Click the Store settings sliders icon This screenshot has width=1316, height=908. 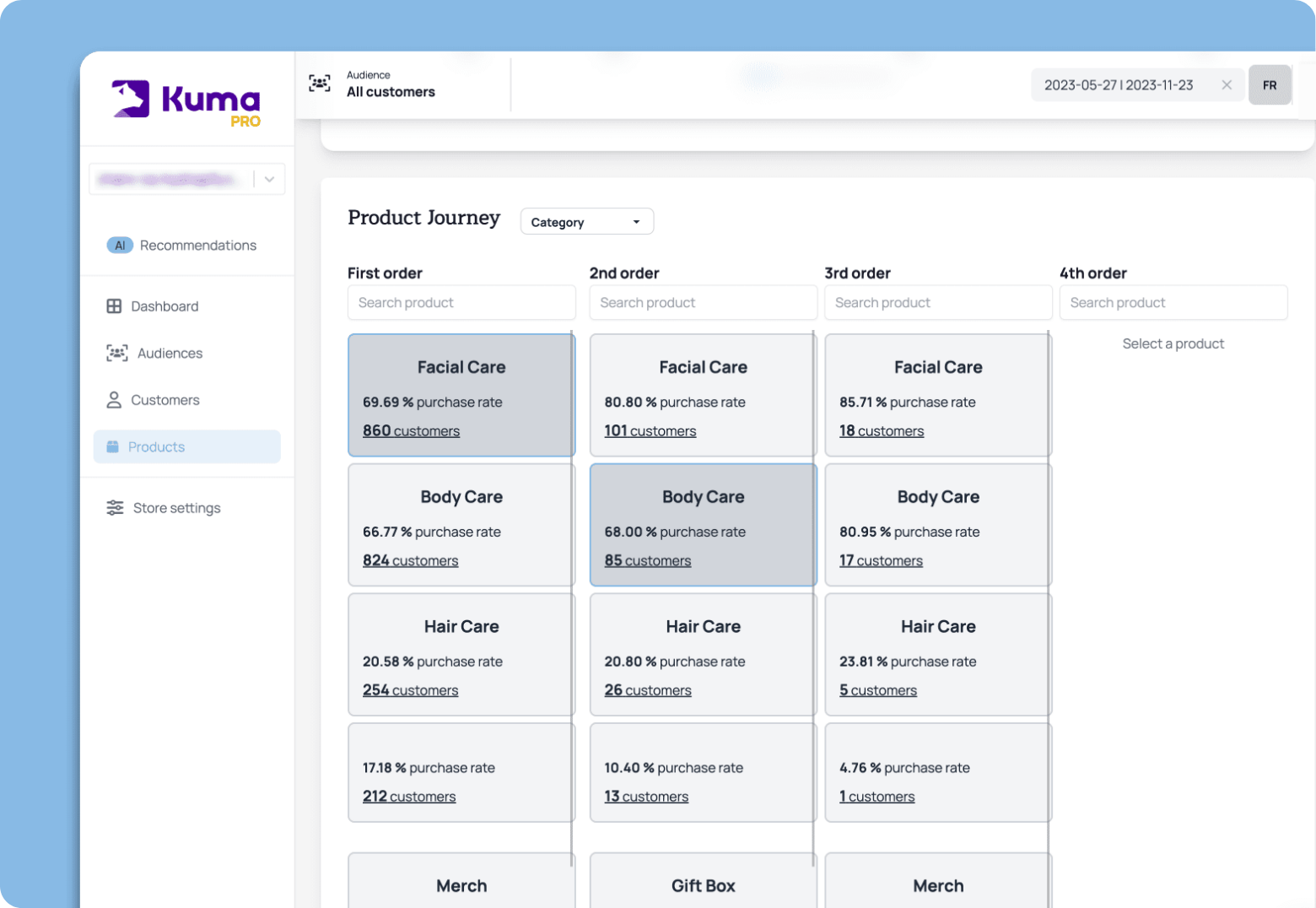pos(115,507)
